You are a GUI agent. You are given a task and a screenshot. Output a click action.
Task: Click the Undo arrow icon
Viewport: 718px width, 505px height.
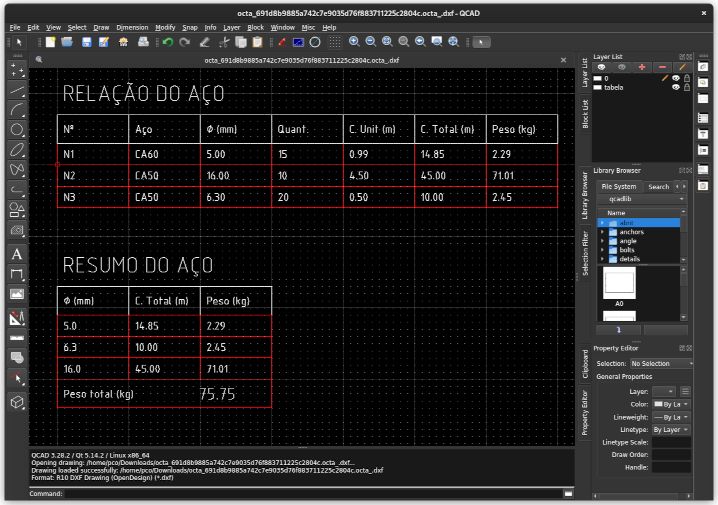(168, 42)
